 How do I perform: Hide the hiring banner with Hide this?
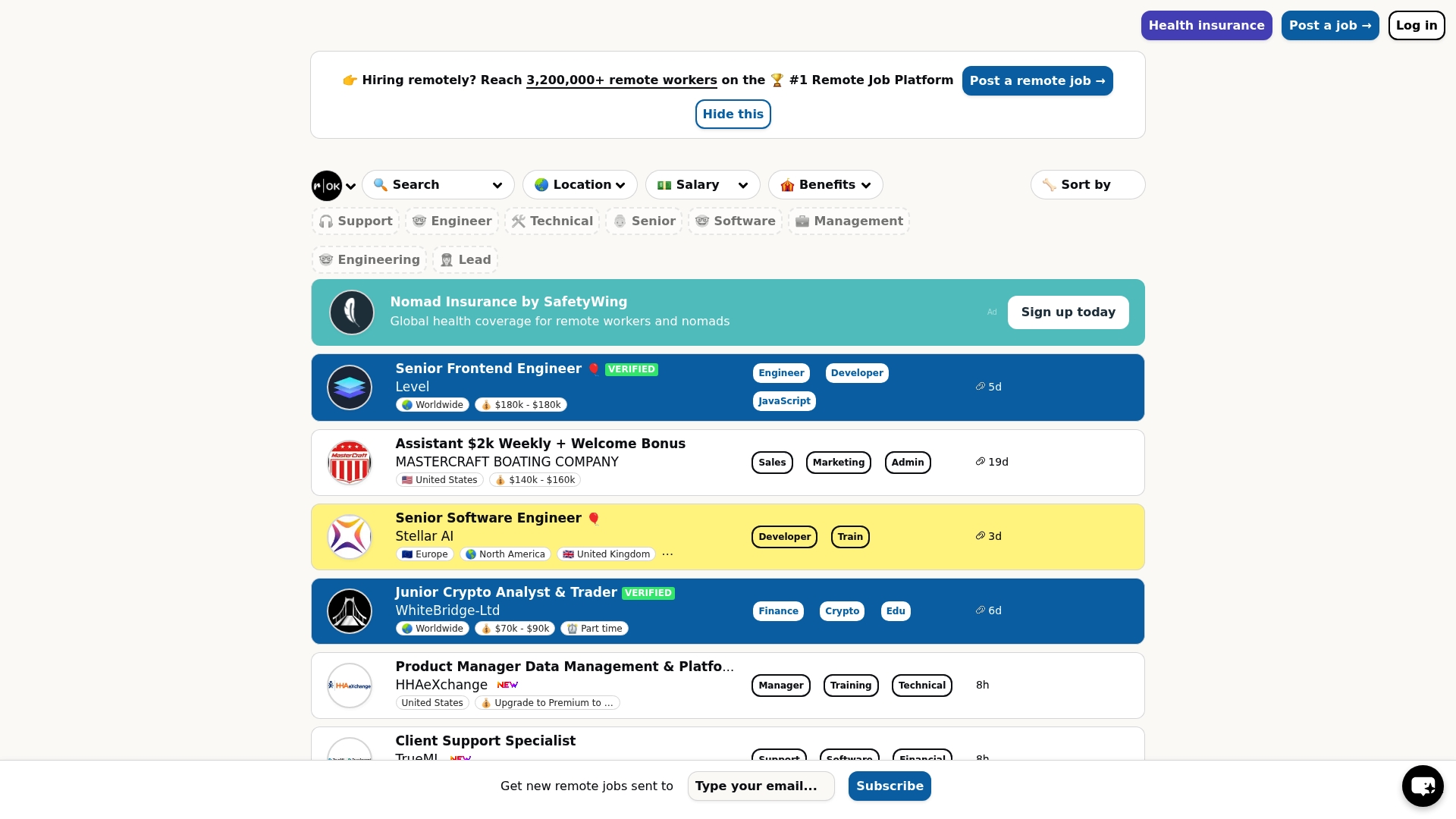733,114
